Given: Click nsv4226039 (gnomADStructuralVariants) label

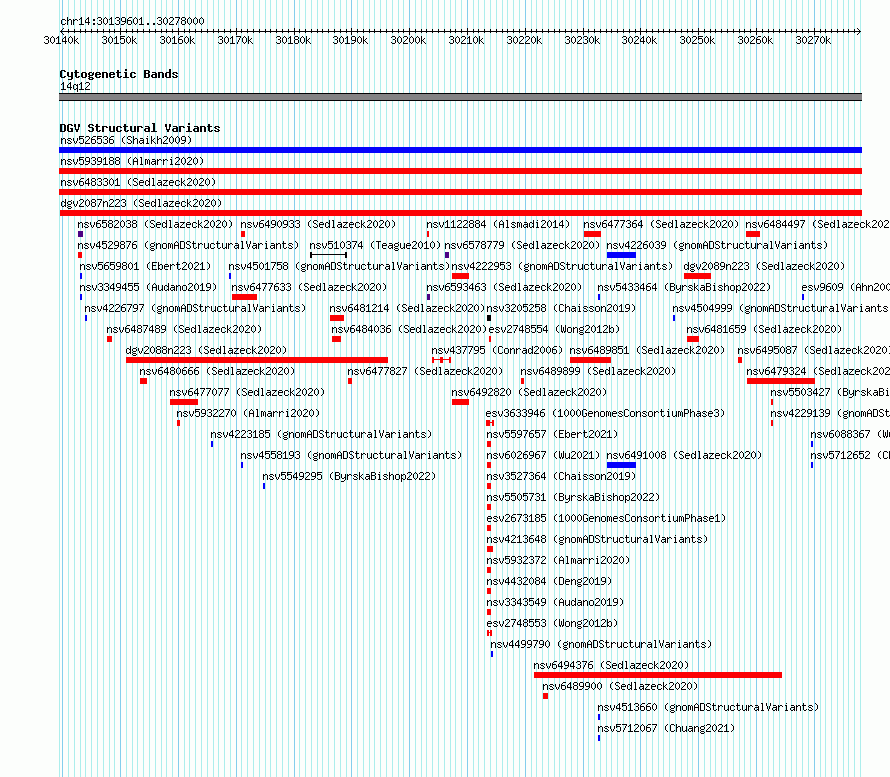Looking at the screenshot, I should (x=717, y=245).
